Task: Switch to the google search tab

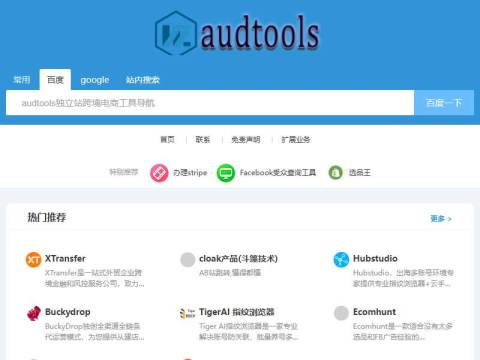Action: 95,80
